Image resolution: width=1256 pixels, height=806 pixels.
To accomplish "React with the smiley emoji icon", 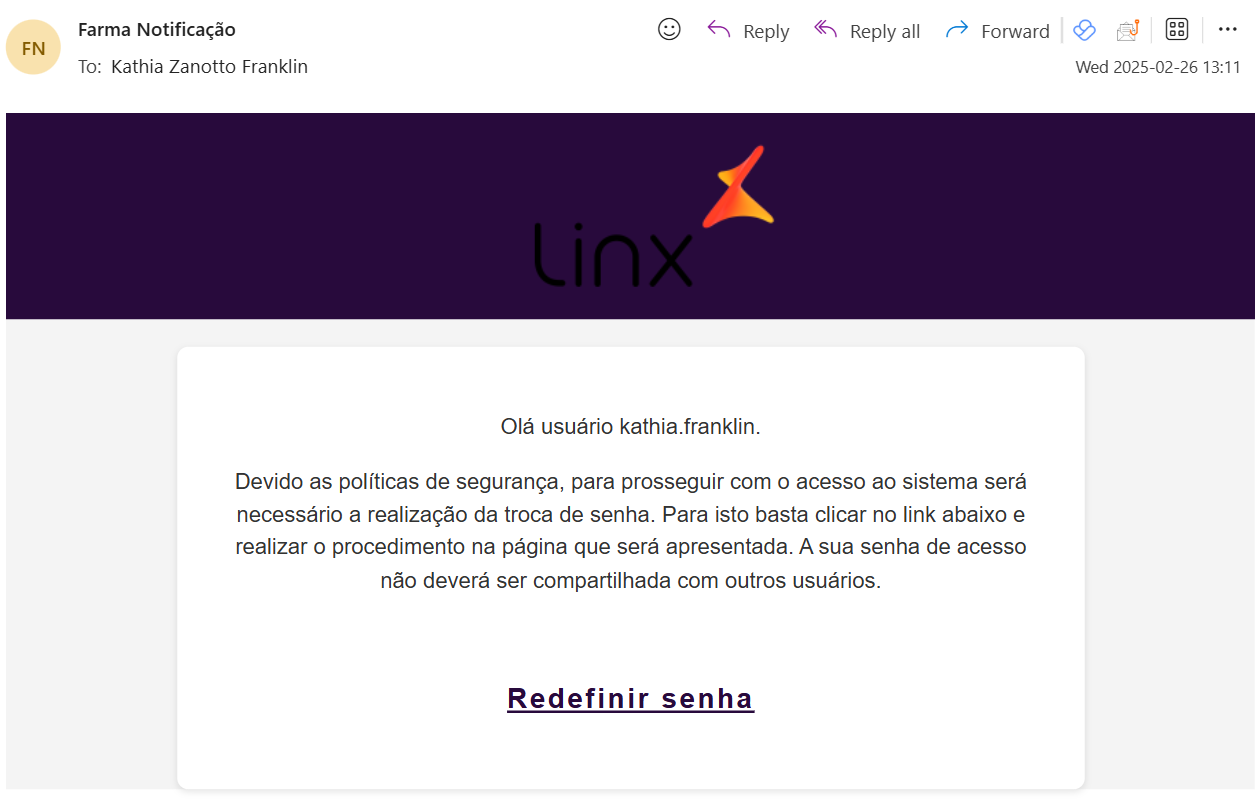I will 669,30.
